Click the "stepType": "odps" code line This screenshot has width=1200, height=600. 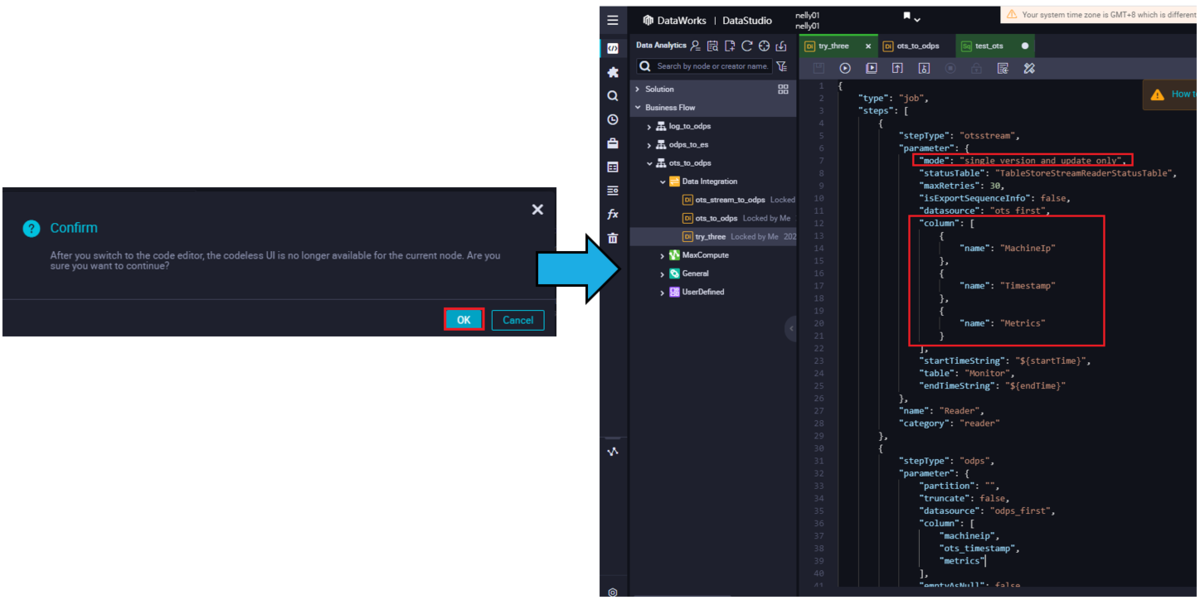944,461
